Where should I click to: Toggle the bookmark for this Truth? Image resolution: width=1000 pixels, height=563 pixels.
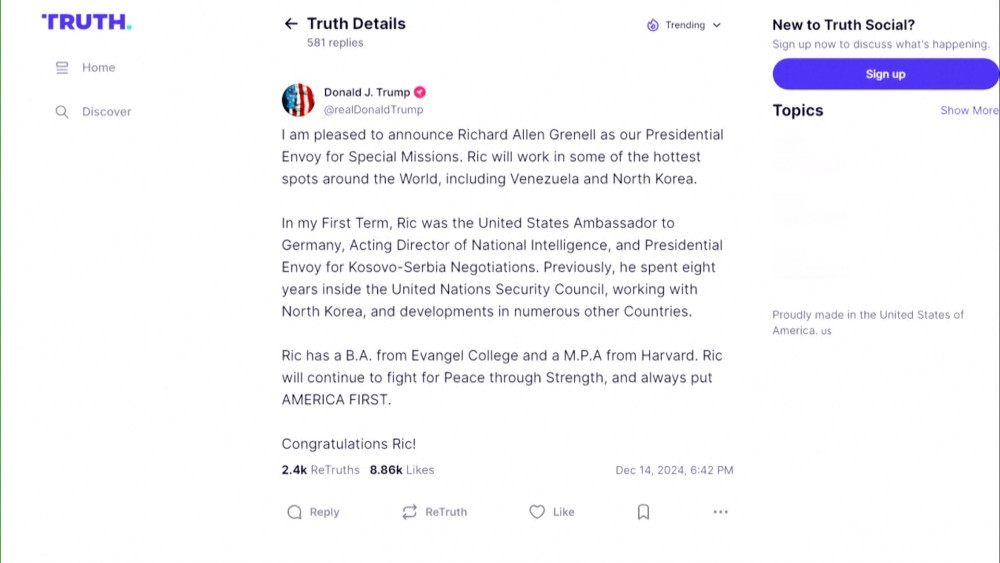[643, 512]
